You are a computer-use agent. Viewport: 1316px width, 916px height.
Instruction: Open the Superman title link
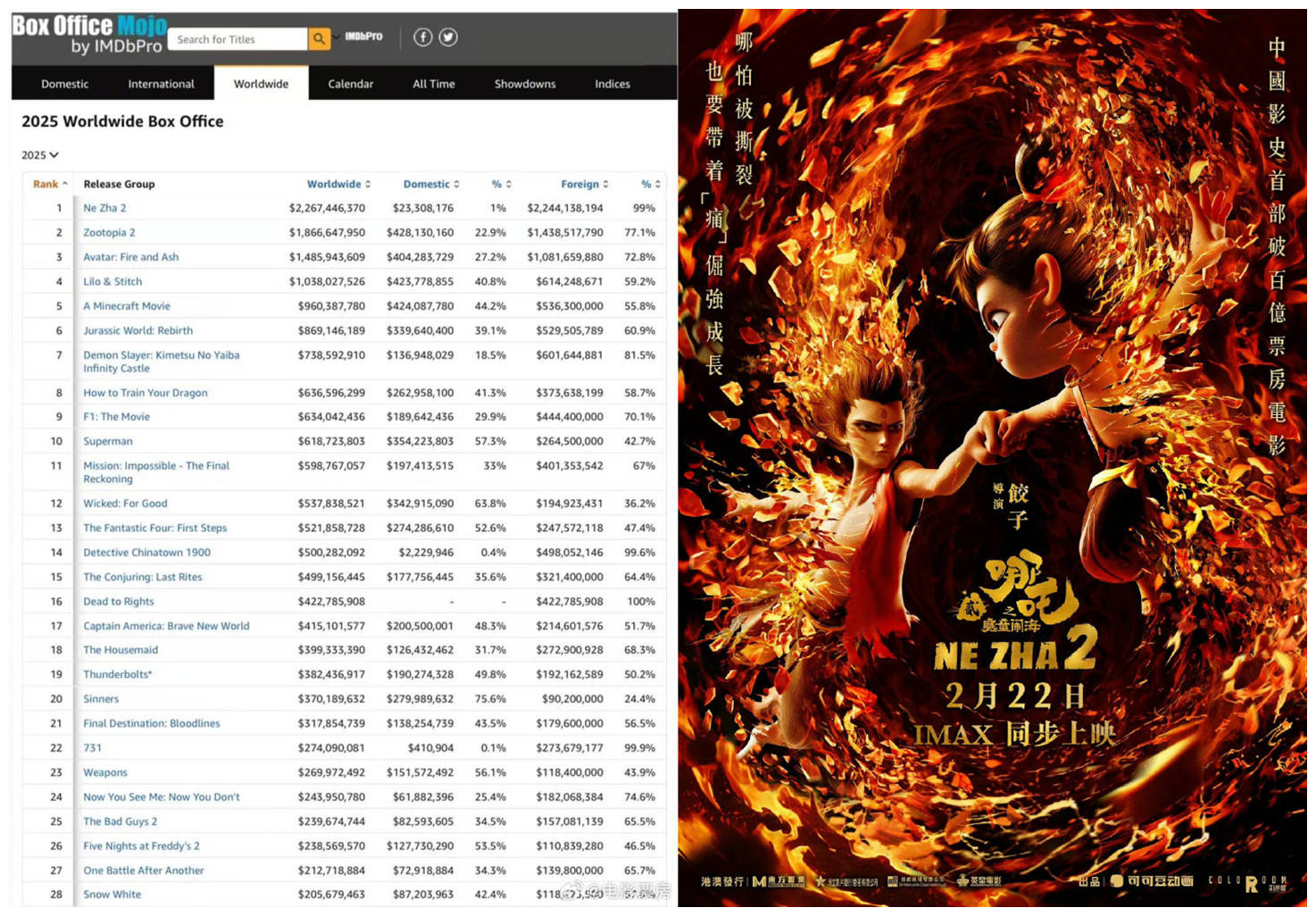point(107,442)
